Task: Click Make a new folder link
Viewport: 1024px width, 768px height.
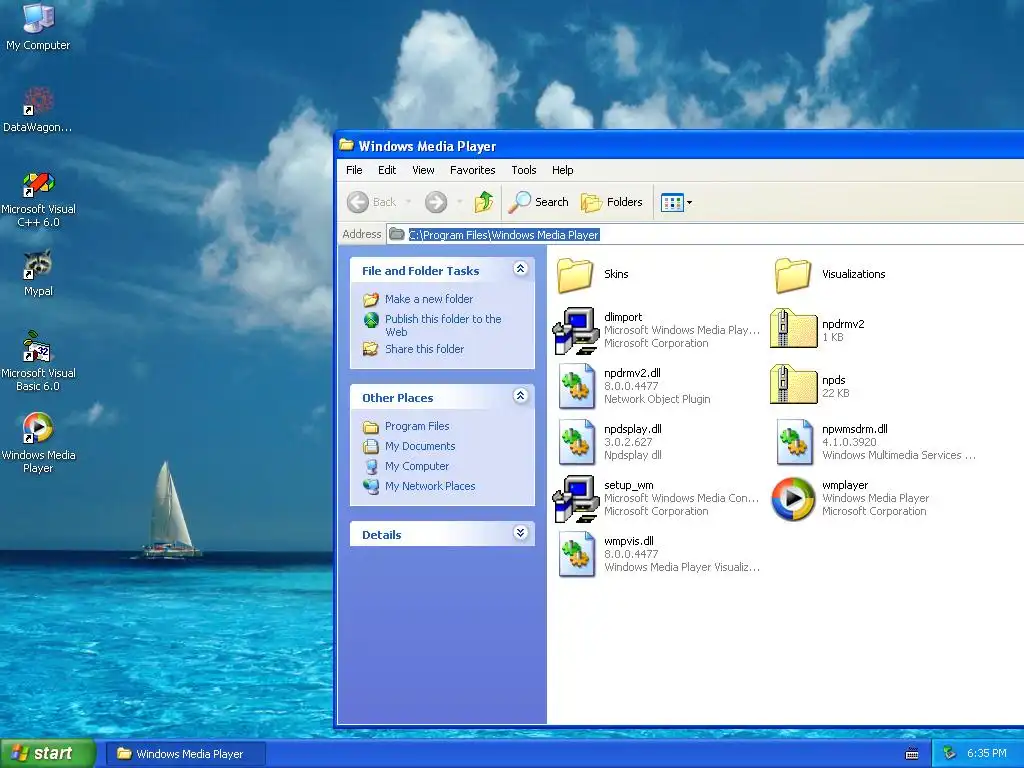Action: click(x=428, y=299)
